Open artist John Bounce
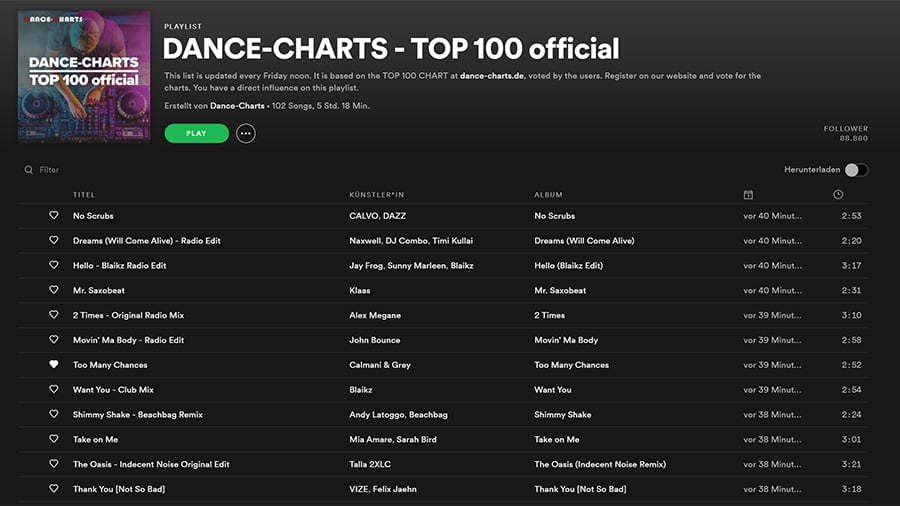Image resolution: width=900 pixels, height=506 pixels. 374,340
